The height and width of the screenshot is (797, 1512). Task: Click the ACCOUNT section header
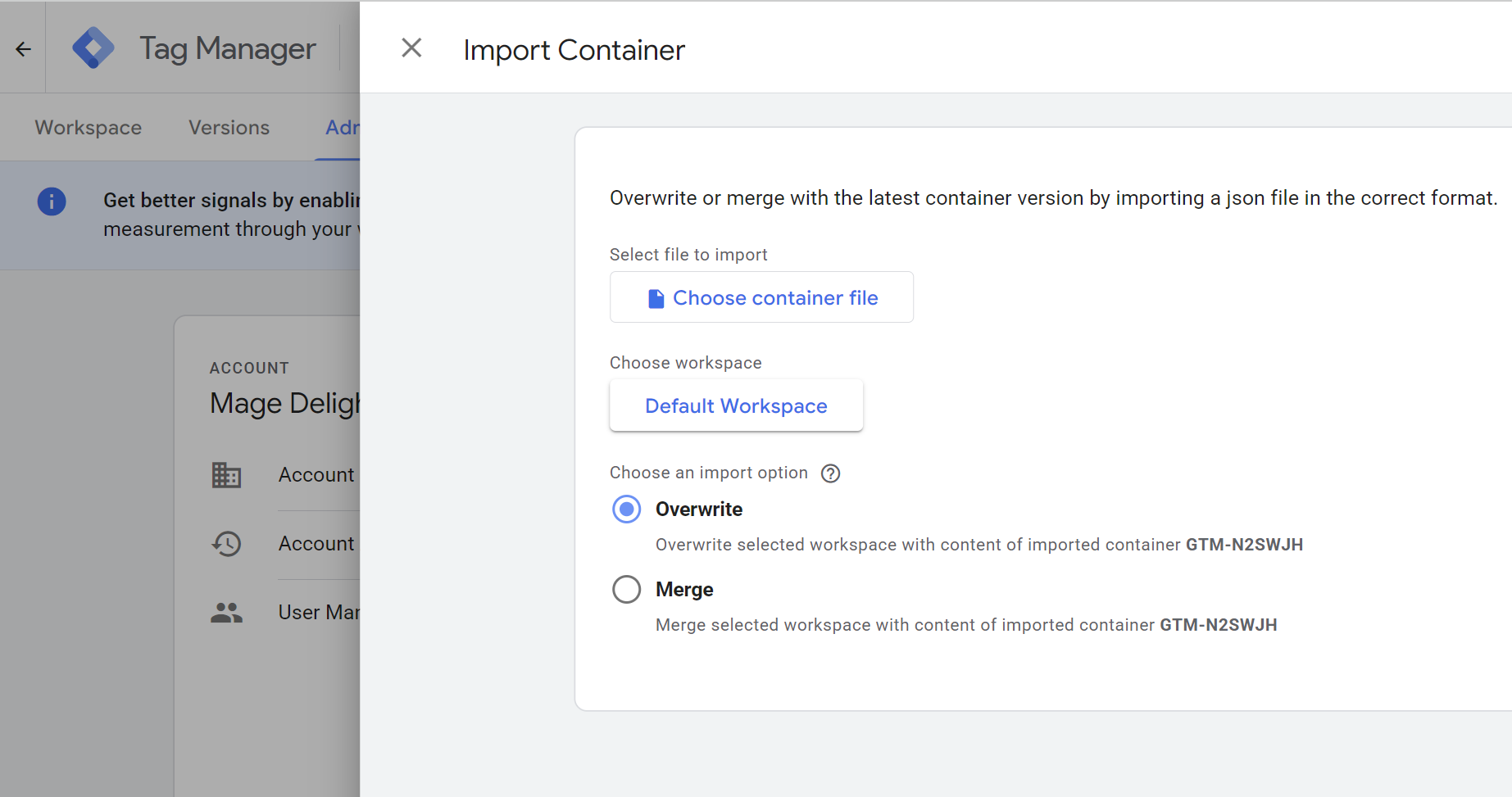pyautogui.click(x=249, y=369)
